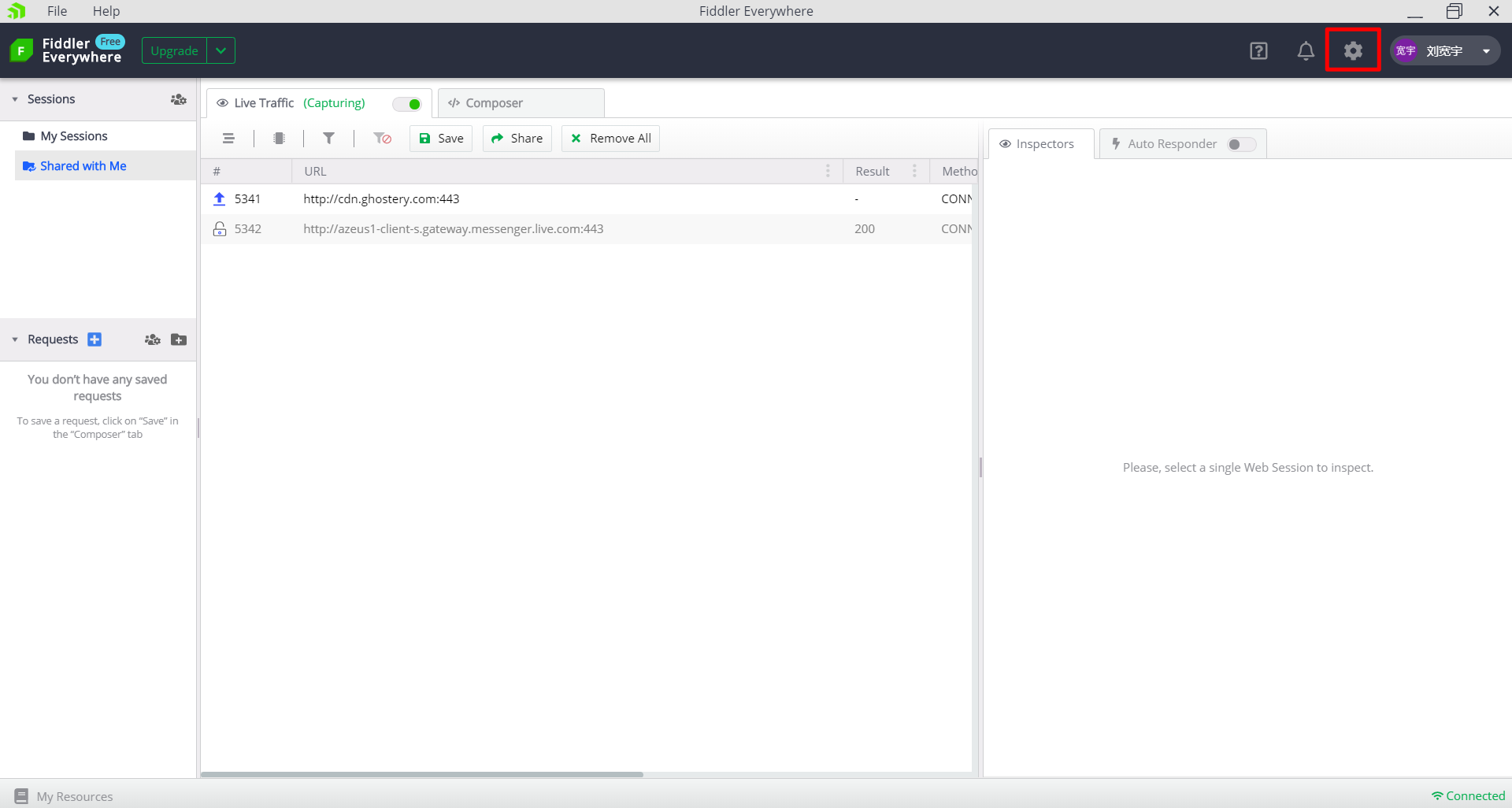Create a new requests folder

[179, 339]
